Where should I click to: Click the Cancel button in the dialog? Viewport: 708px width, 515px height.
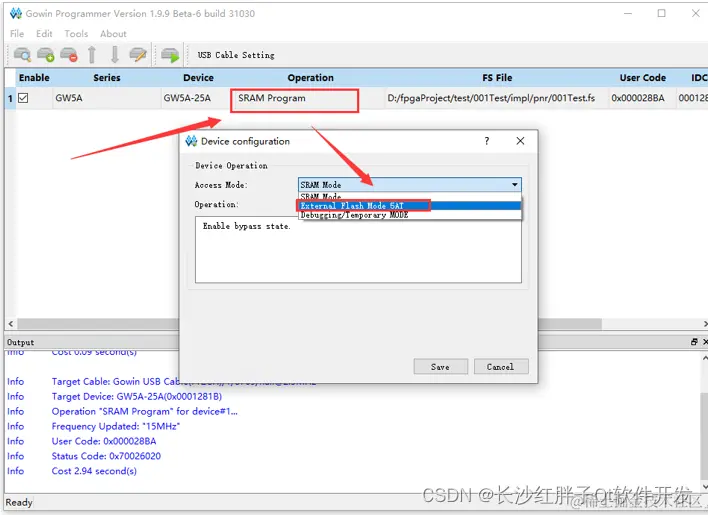[500, 367]
